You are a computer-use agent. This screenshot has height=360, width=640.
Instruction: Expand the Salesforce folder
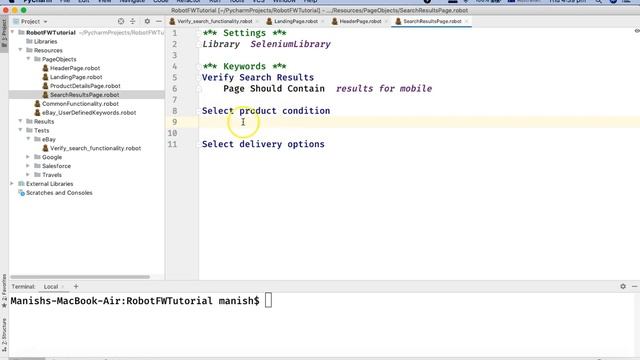[28, 166]
